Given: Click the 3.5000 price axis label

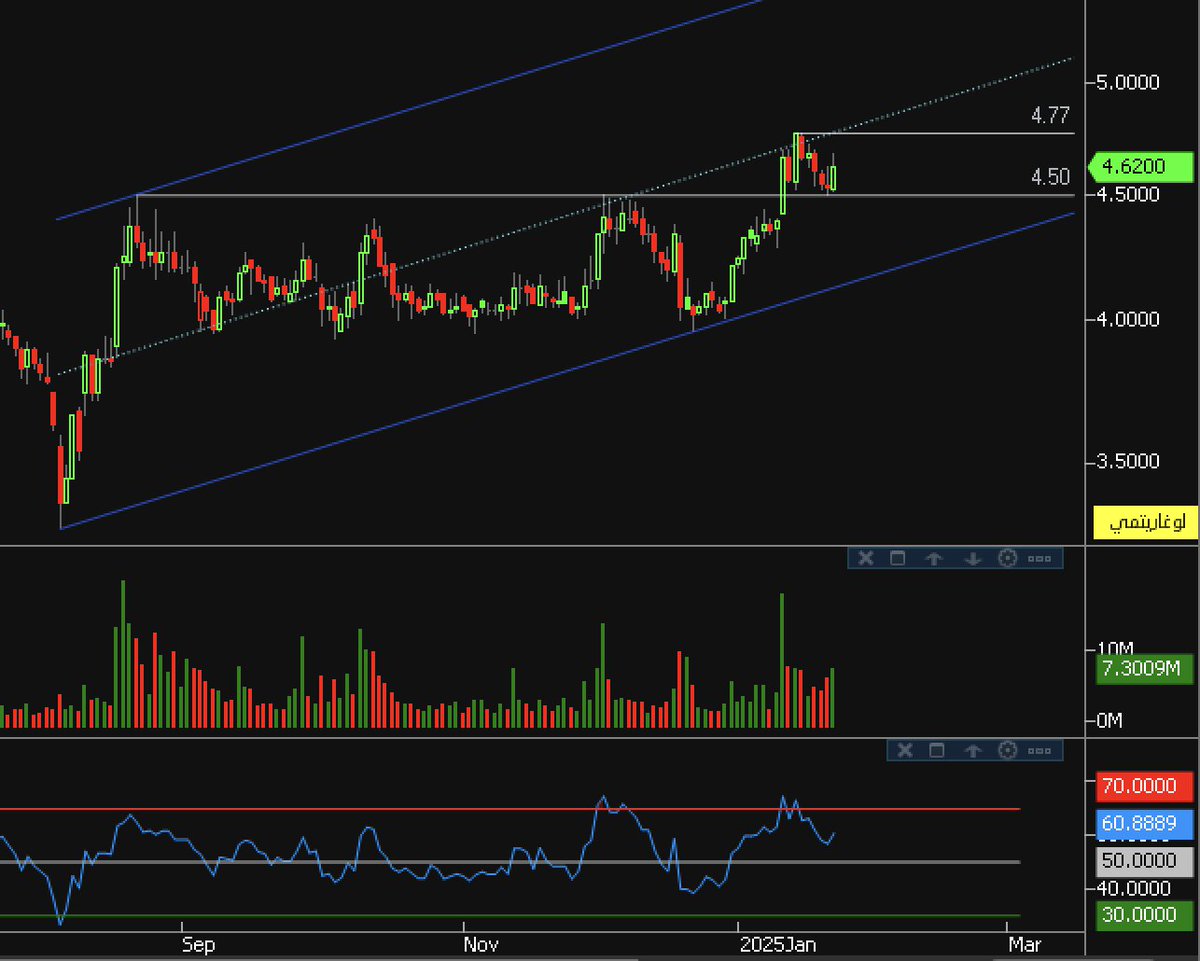Looking at the screenshot, I should [1128, 462].
